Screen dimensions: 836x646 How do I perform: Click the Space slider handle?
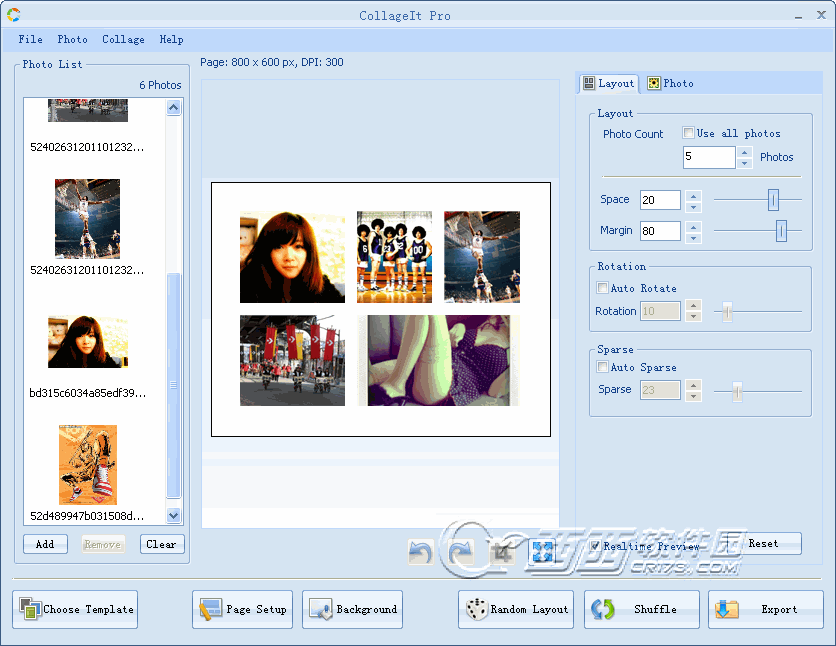coord(773,200)
